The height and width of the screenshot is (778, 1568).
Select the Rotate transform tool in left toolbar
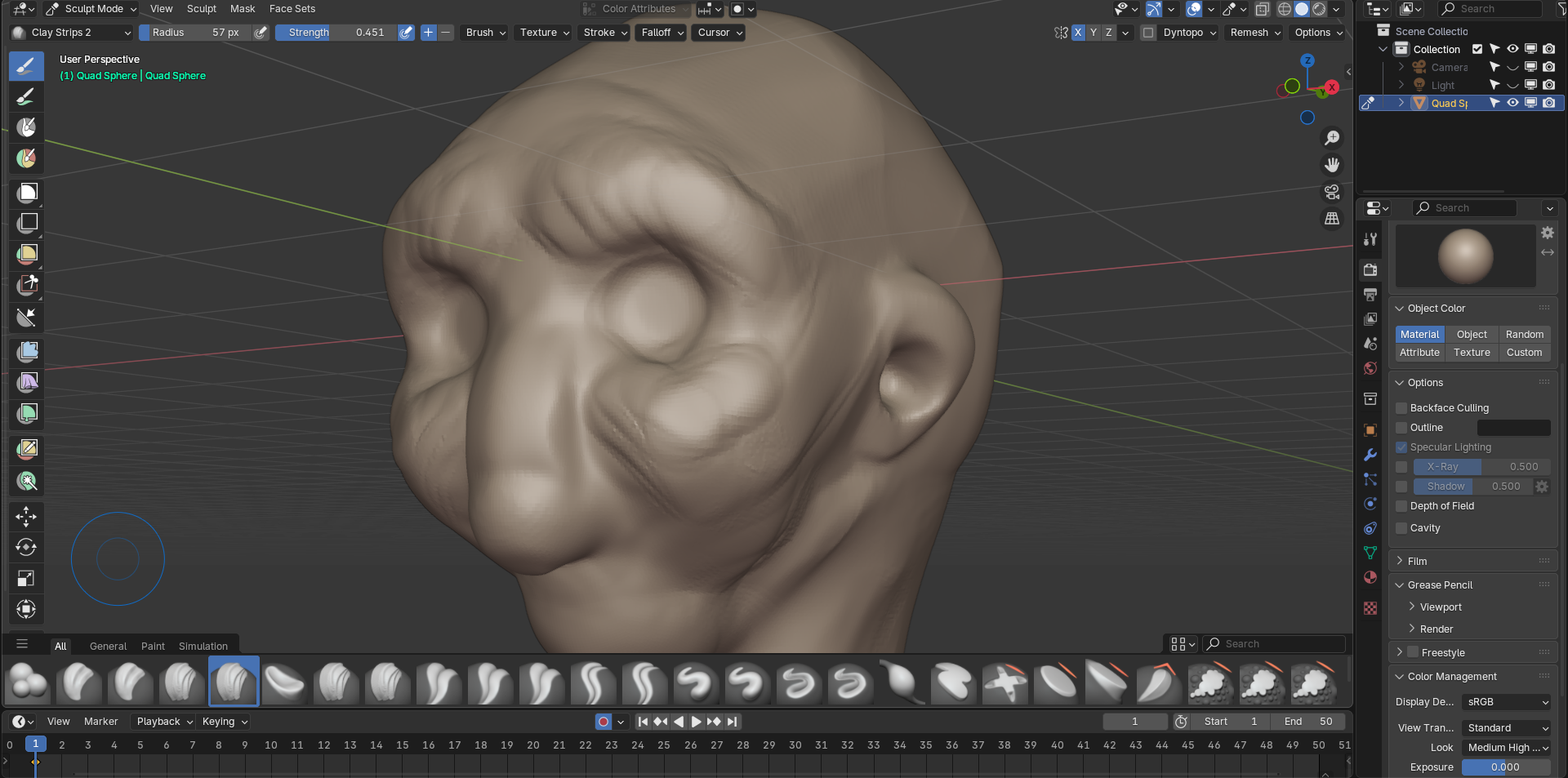pos(26,547)
